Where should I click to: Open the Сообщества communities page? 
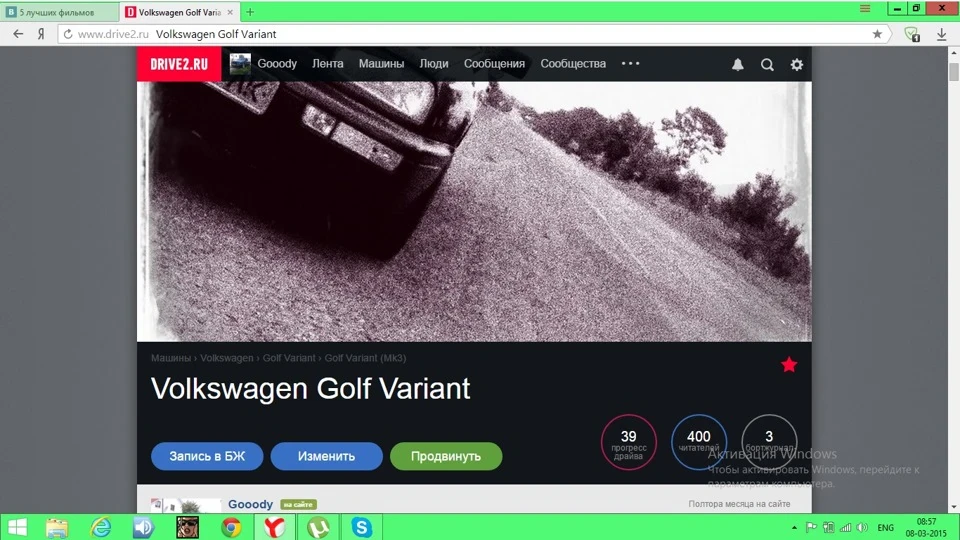click(573, 64)
